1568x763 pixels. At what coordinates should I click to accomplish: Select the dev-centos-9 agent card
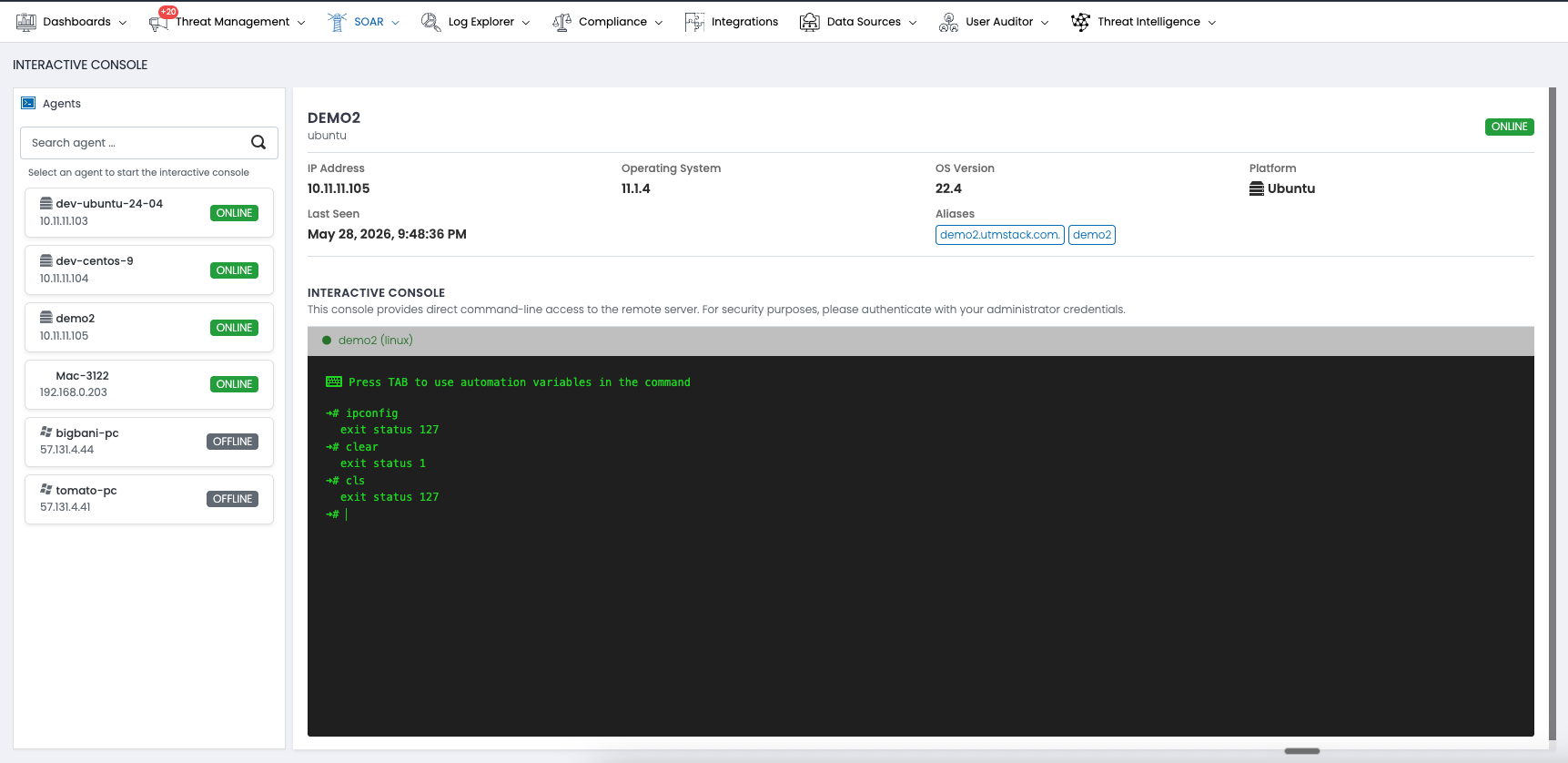point(149,270)
